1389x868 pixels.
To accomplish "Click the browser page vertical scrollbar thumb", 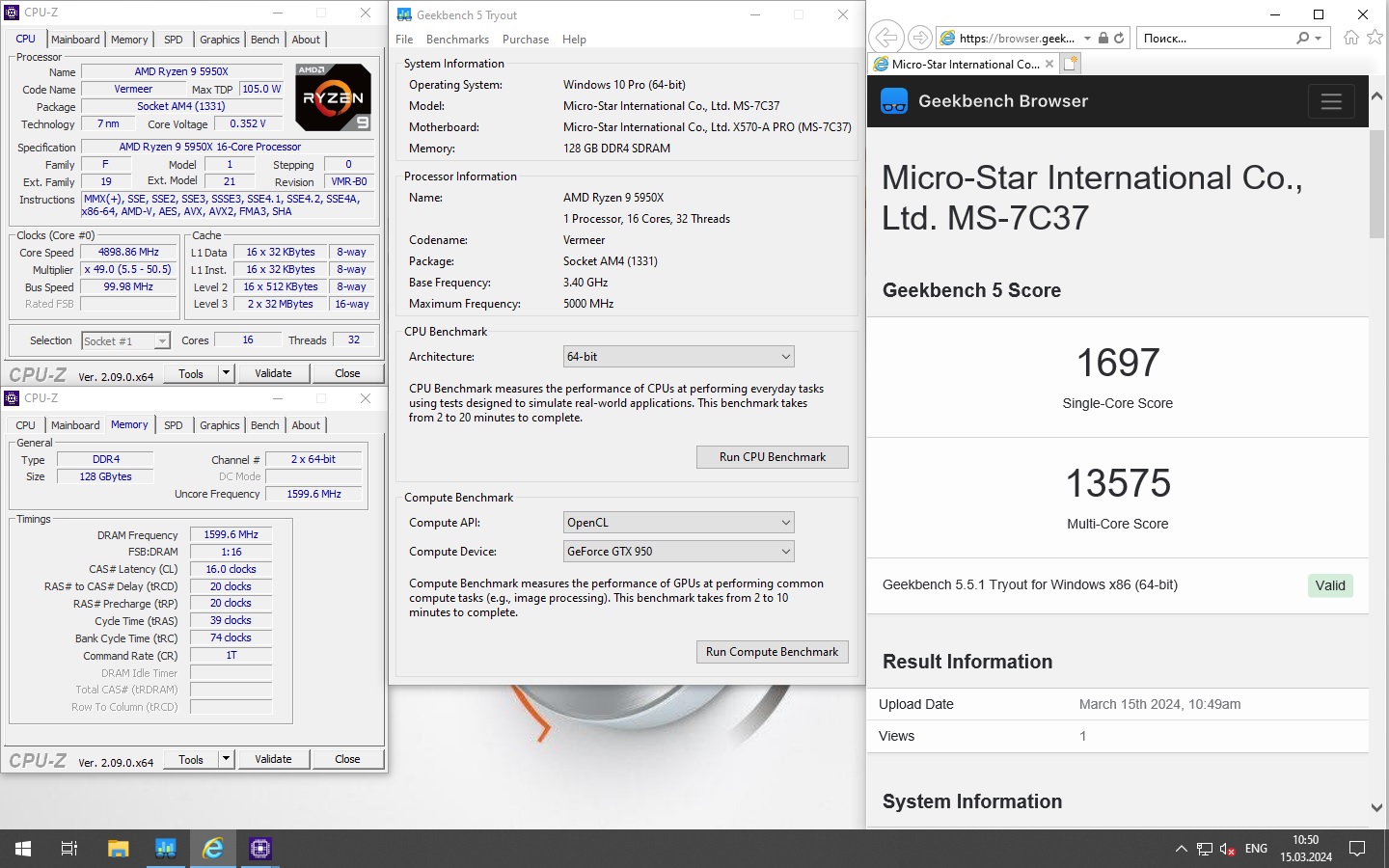I will coord(1376,183).
